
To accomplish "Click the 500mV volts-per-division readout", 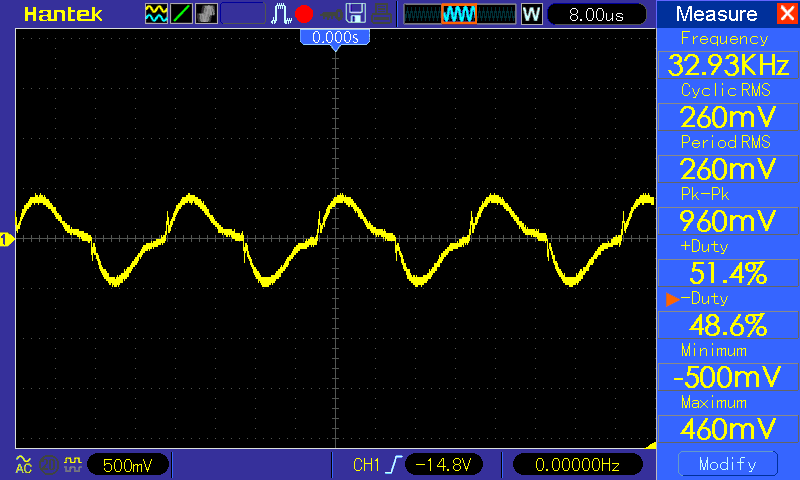I will click(x=128, y=465).
